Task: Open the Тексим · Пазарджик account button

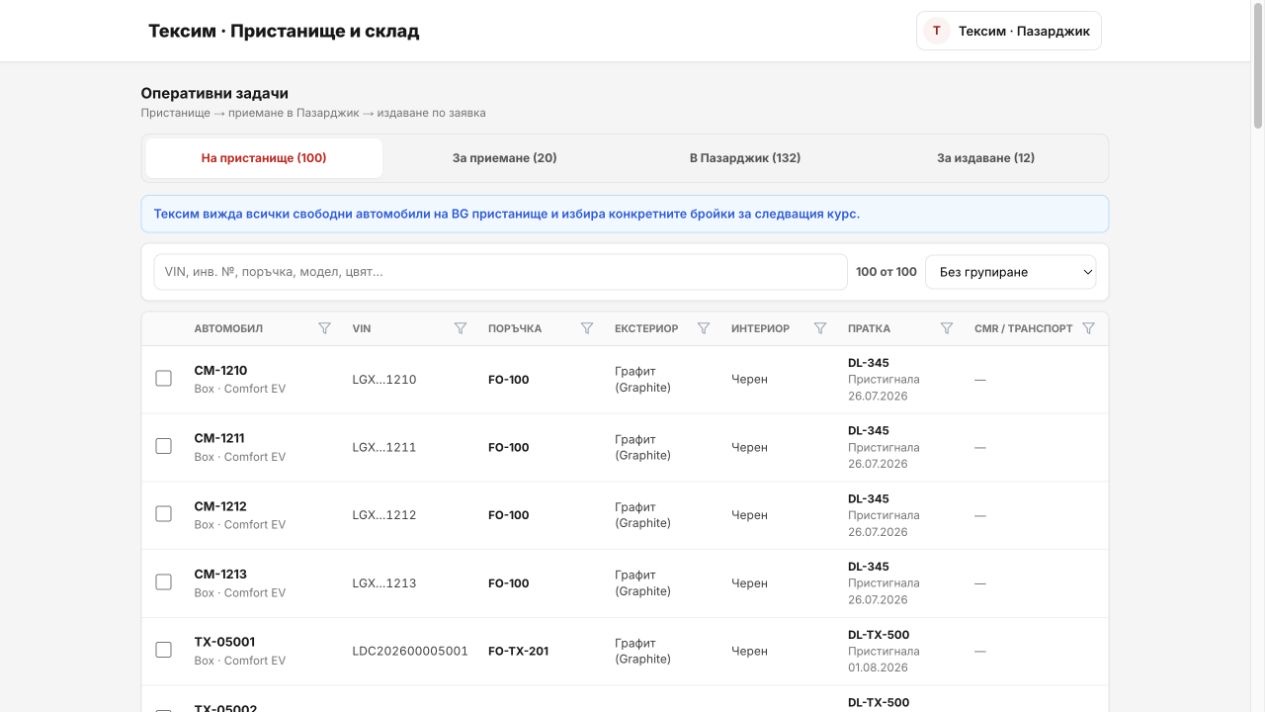Action: point(1009,31)
